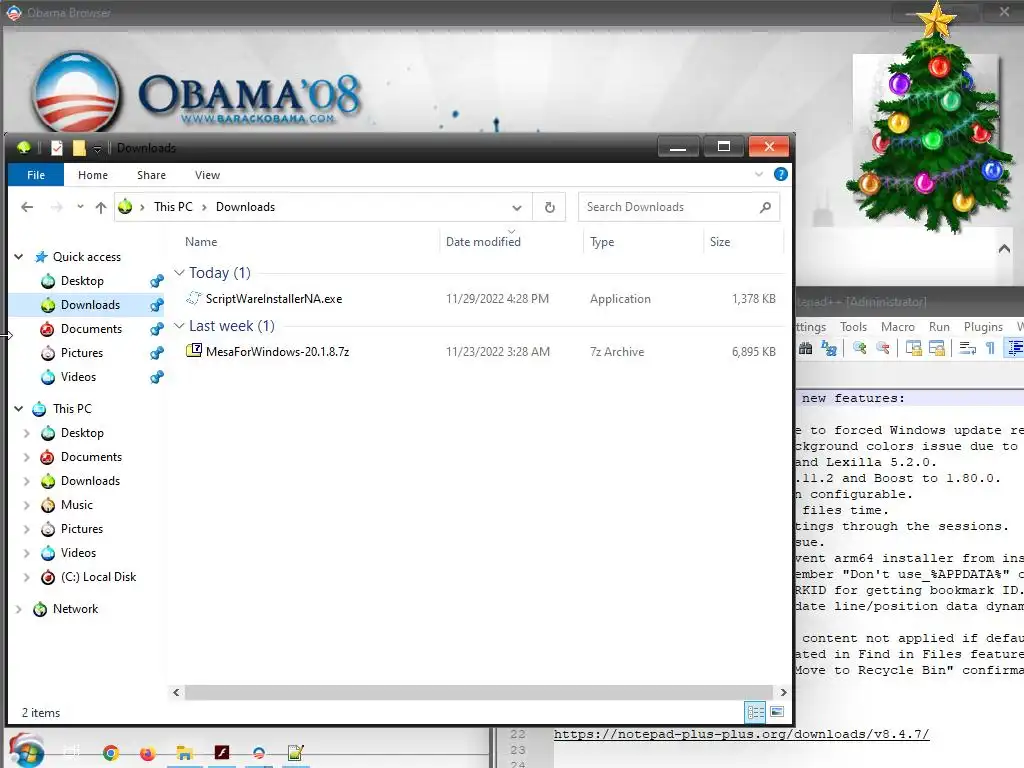Select MesaForWindows-20.1.8.7z file
This screenshot has width=1024, height=768.
pyautogui.click(x=278, y=352)
